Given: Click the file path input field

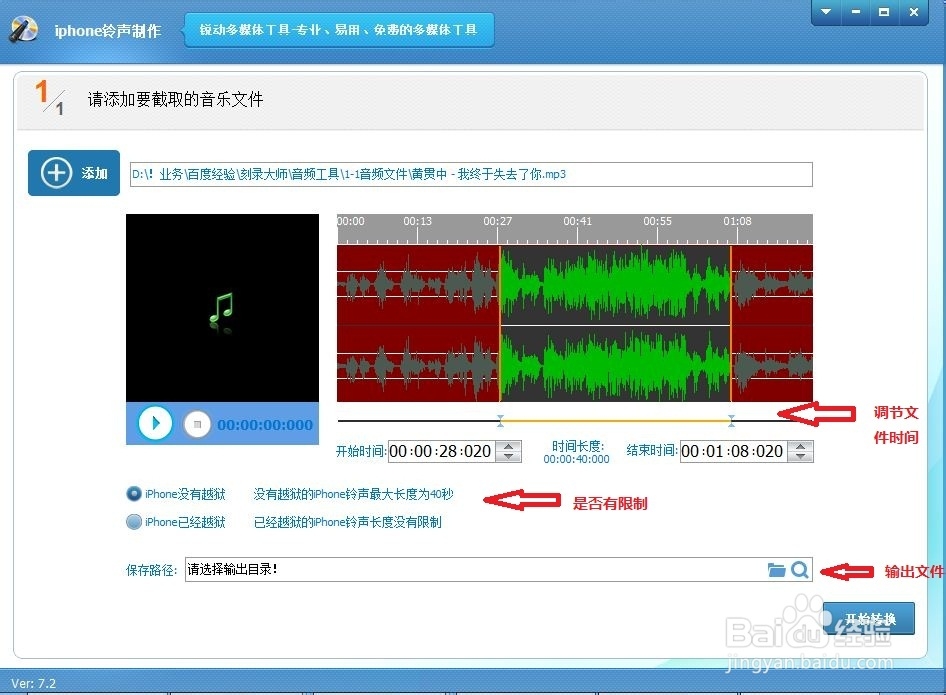Looking at the screenshot, I should [x=471, y=174].
